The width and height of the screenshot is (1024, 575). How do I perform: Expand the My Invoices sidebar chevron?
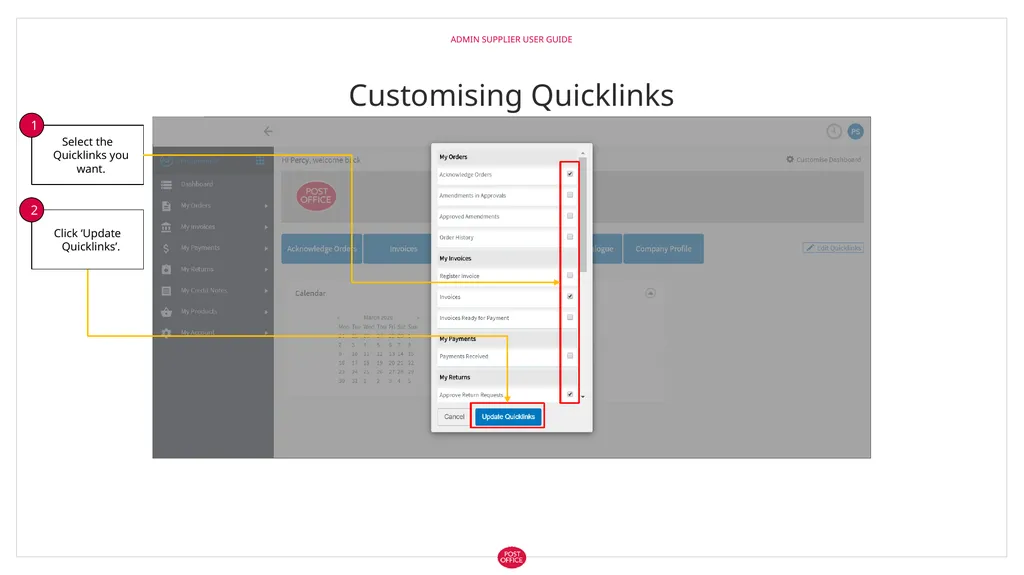click(266, 227)
